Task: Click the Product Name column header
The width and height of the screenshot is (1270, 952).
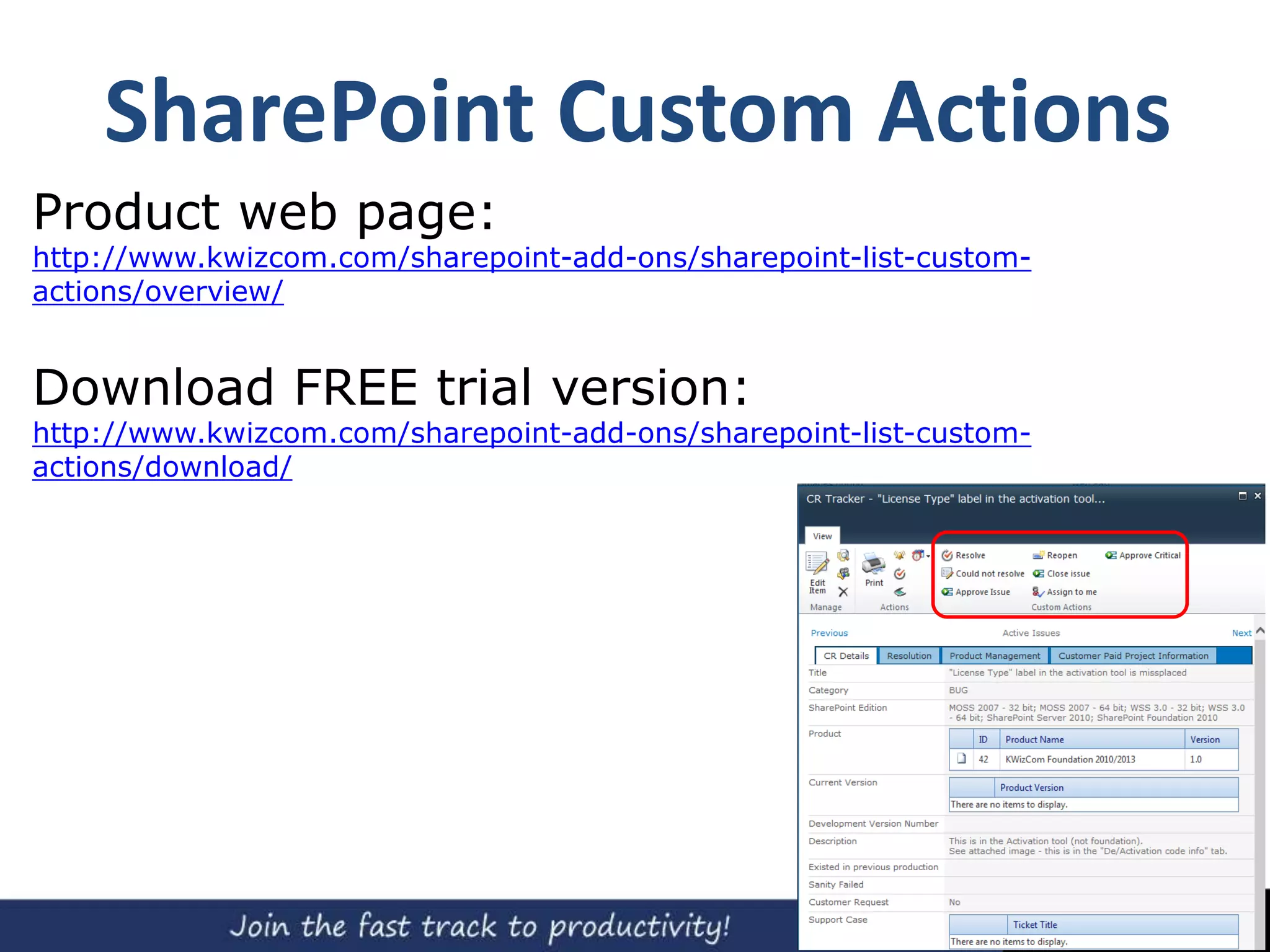Action: click(1092, 739)
